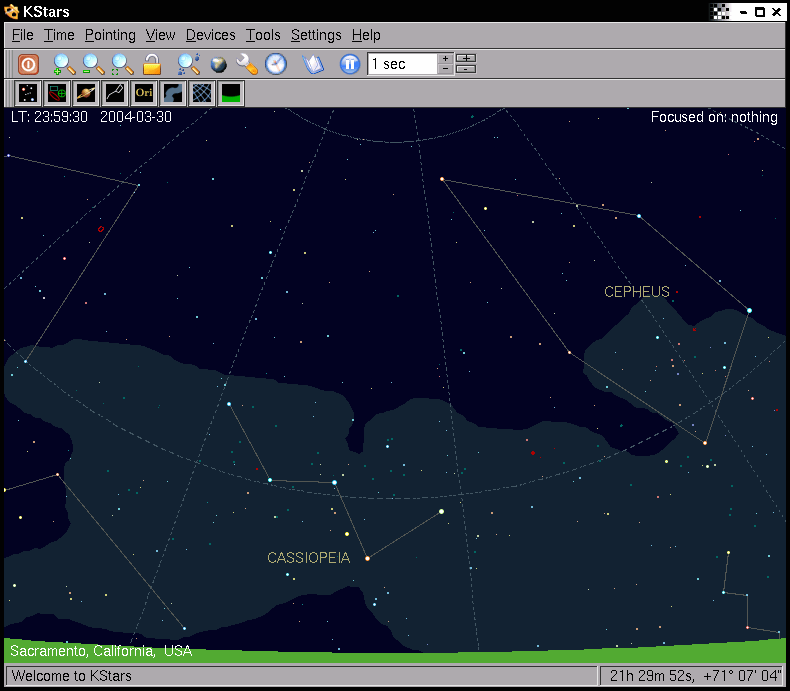Image resolution: width=790 pixels, height=691 pixels.
Task: Toggle coordinate grid display
Action: point(202,94)
